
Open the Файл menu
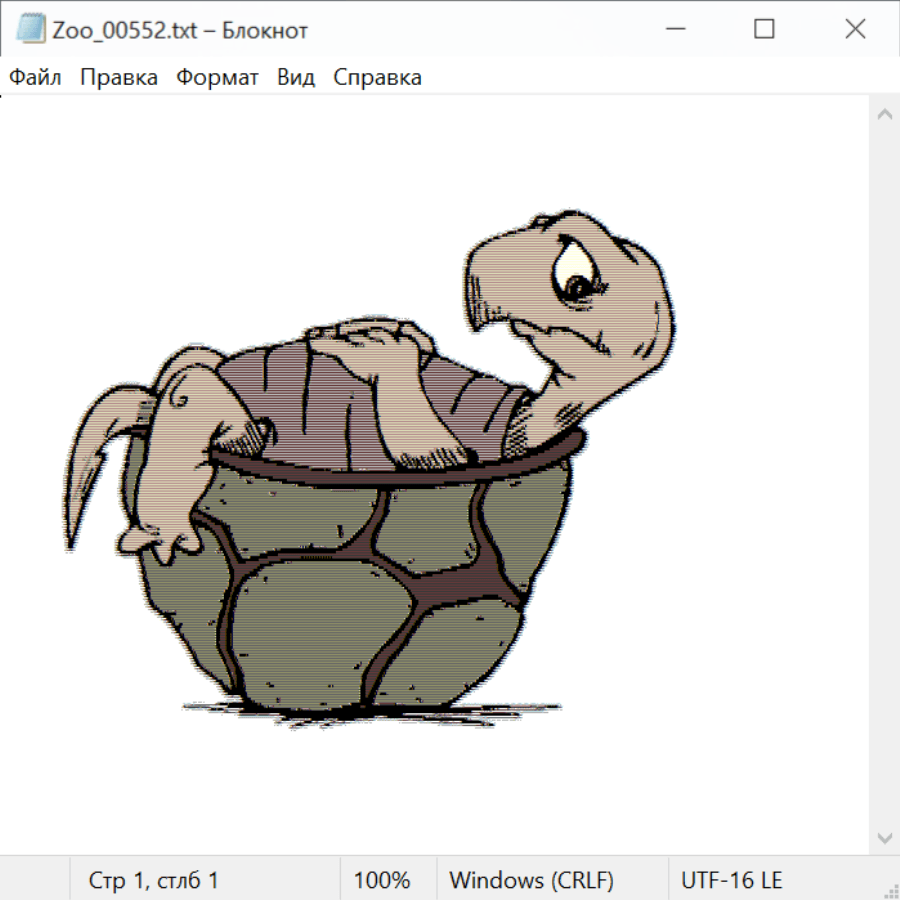[x=36, y=78]
